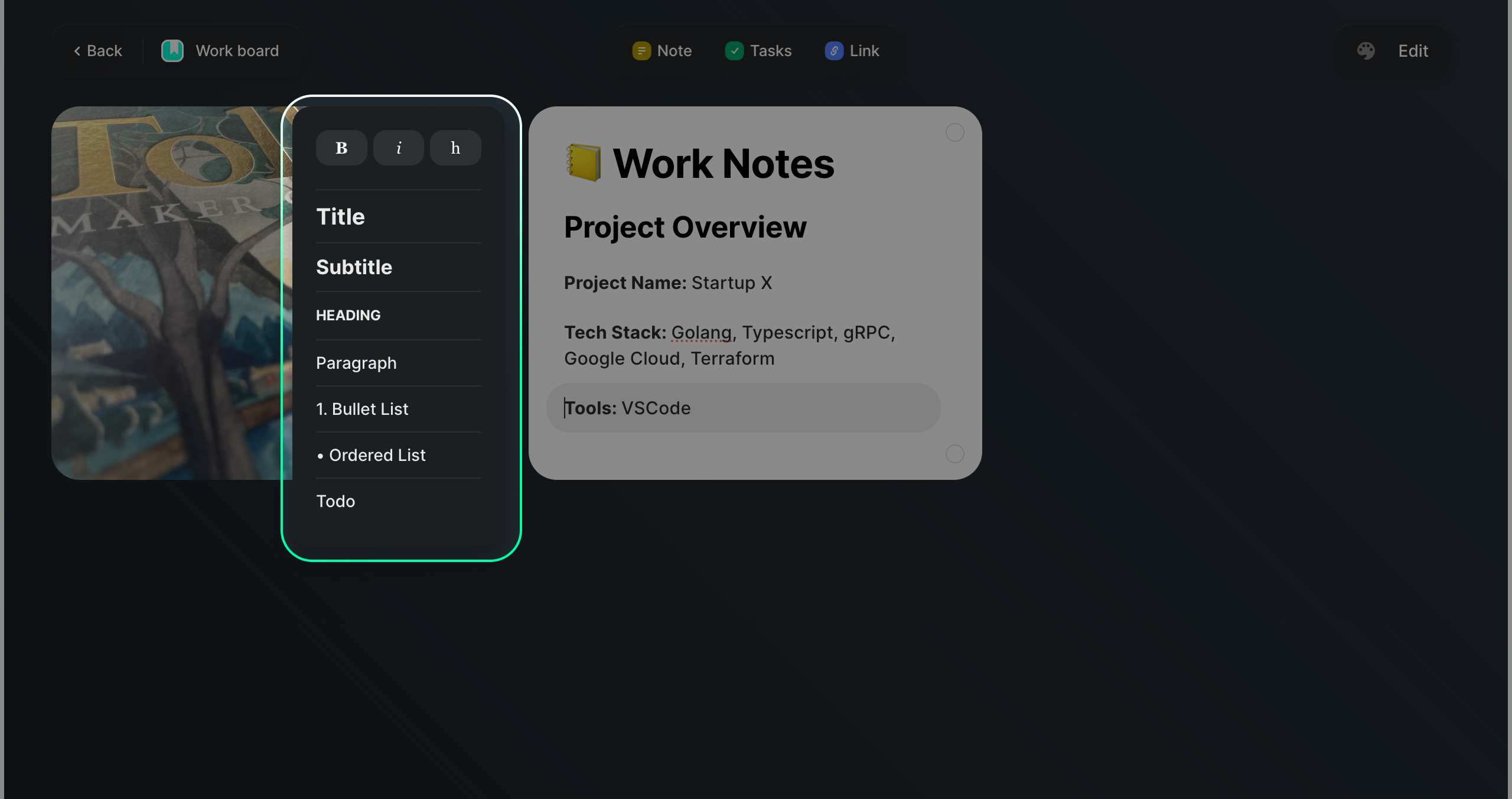The image size is (1512, 799).
Task: Choose Subtitle from the style menu
Action: point(354,267)
